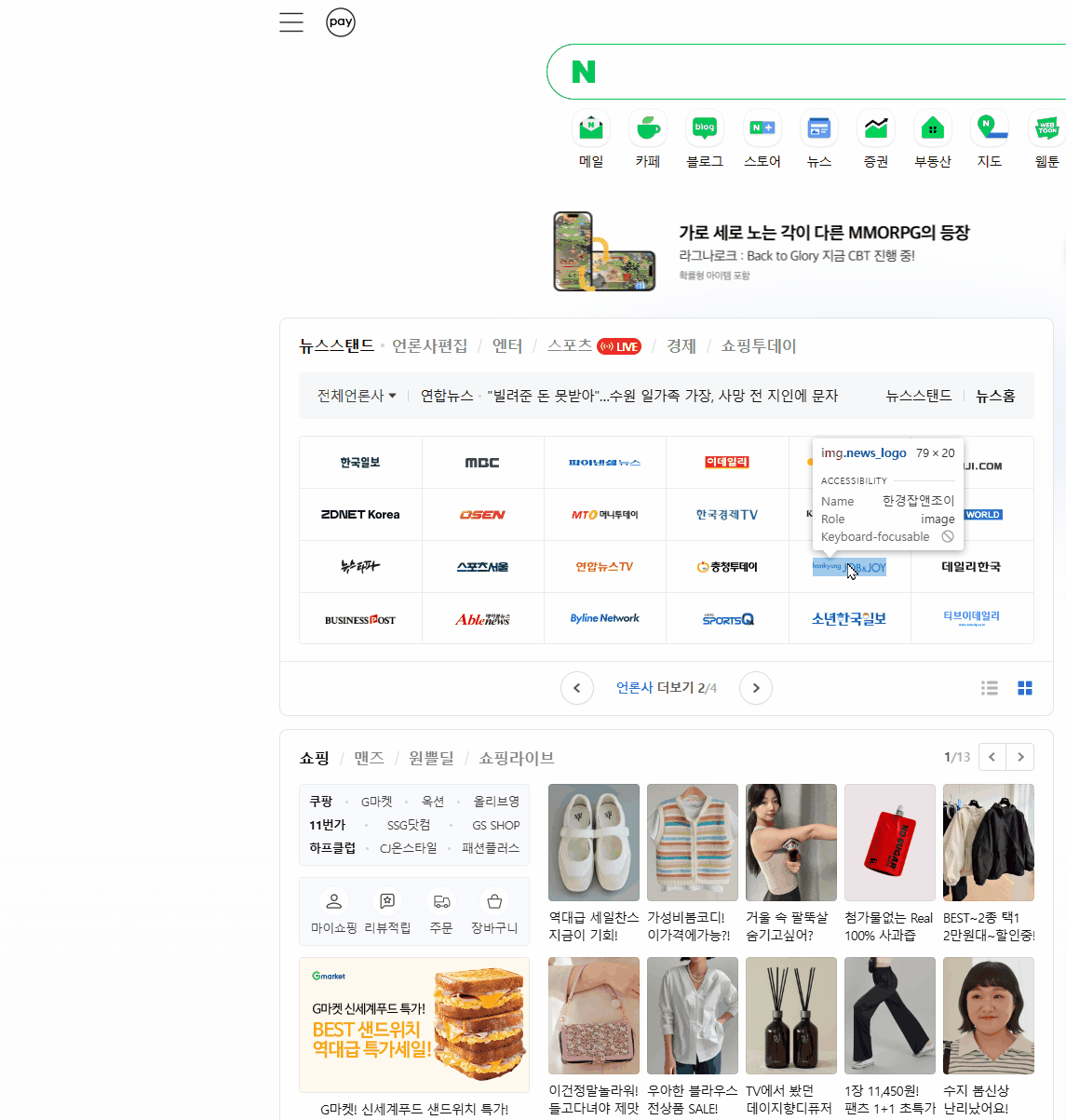This screenshot has width=1066, height=1120.
Task: Switch to the 언론사편집 tab
Action: coord(430,345)
